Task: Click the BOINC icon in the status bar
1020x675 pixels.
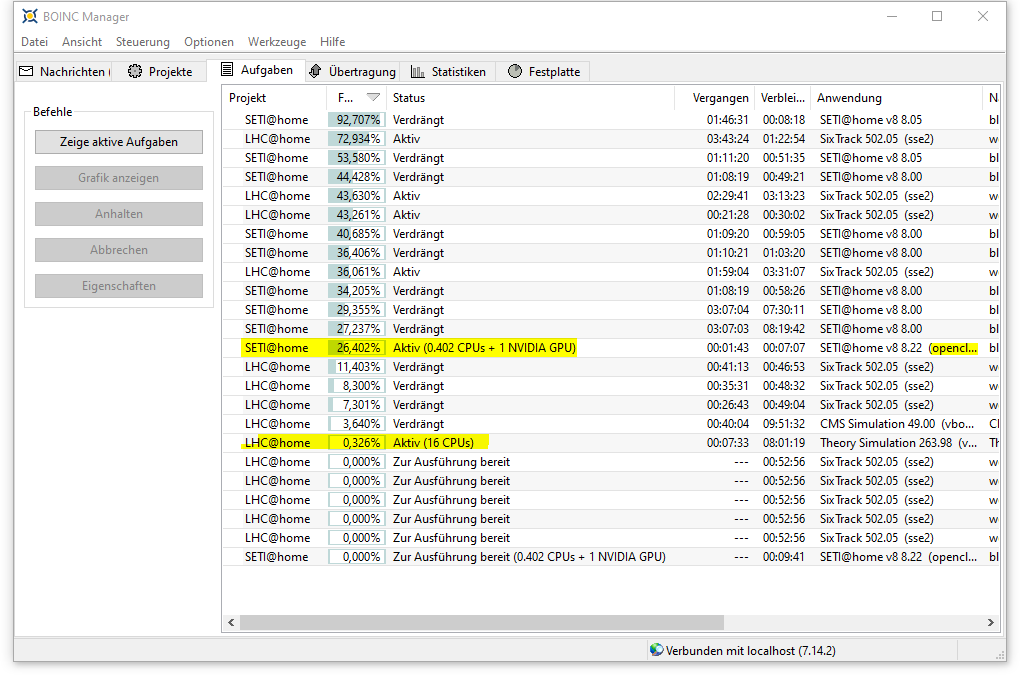Action: pos(655,650)
